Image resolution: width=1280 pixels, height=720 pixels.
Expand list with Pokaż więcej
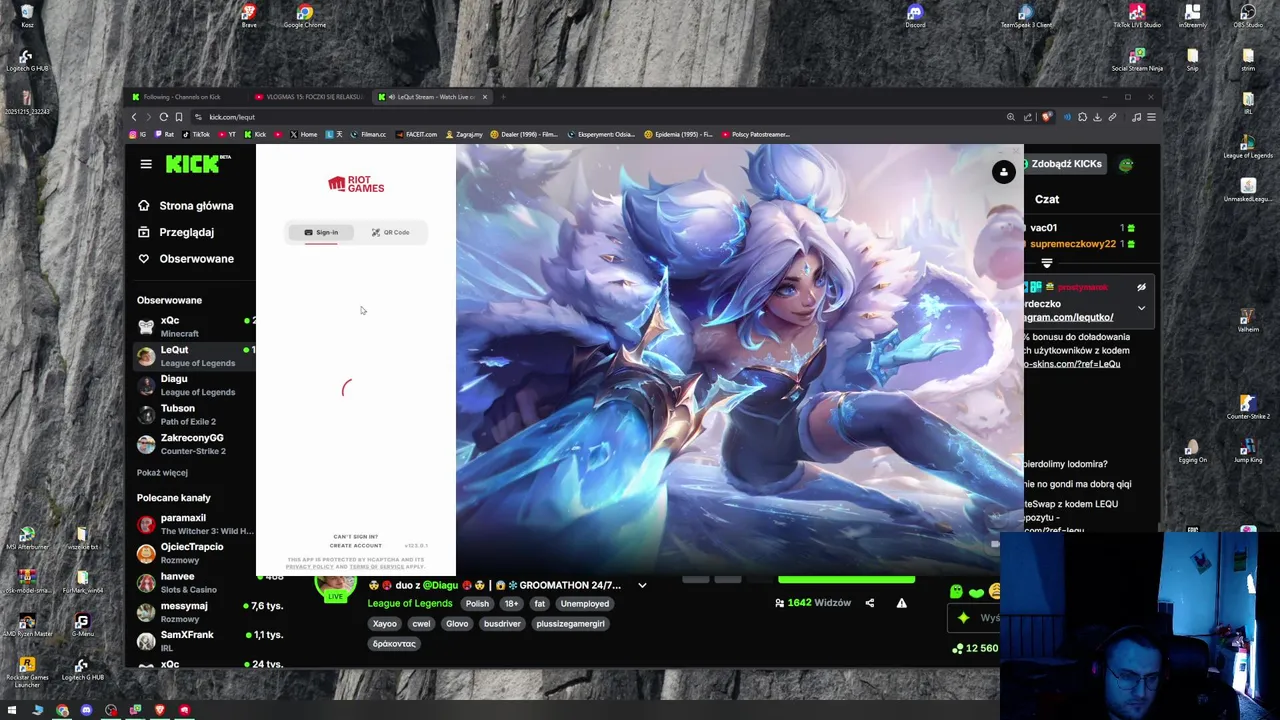click(x=162, y=472)
